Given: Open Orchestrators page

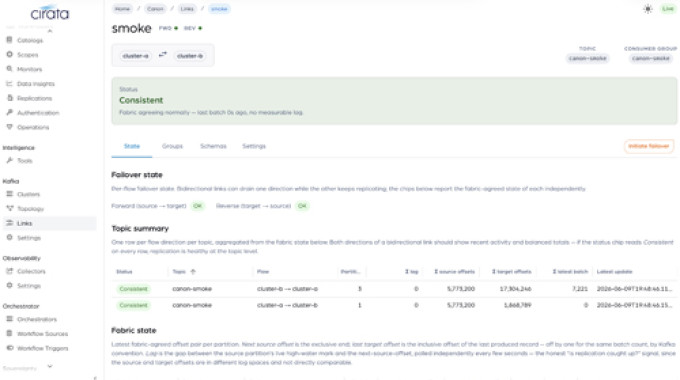Looking at the screenshot, I should [36, 319].
